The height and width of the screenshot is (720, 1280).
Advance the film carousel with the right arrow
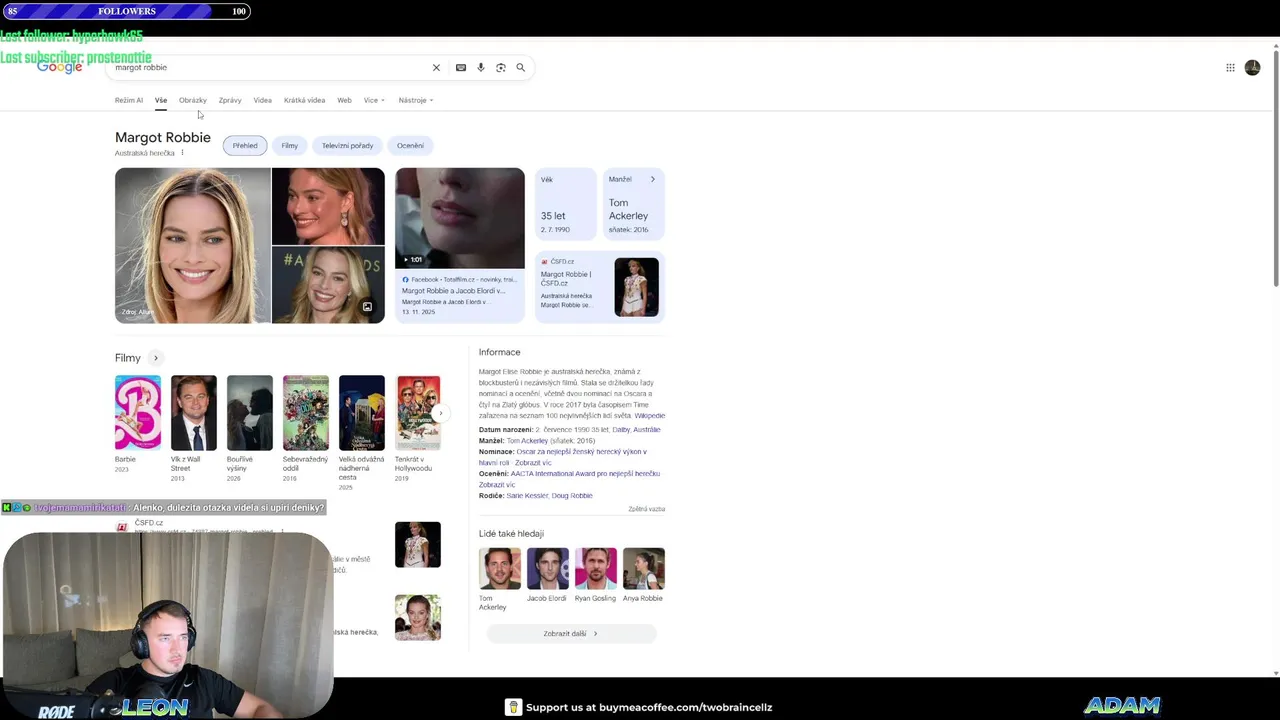point(440,413)
